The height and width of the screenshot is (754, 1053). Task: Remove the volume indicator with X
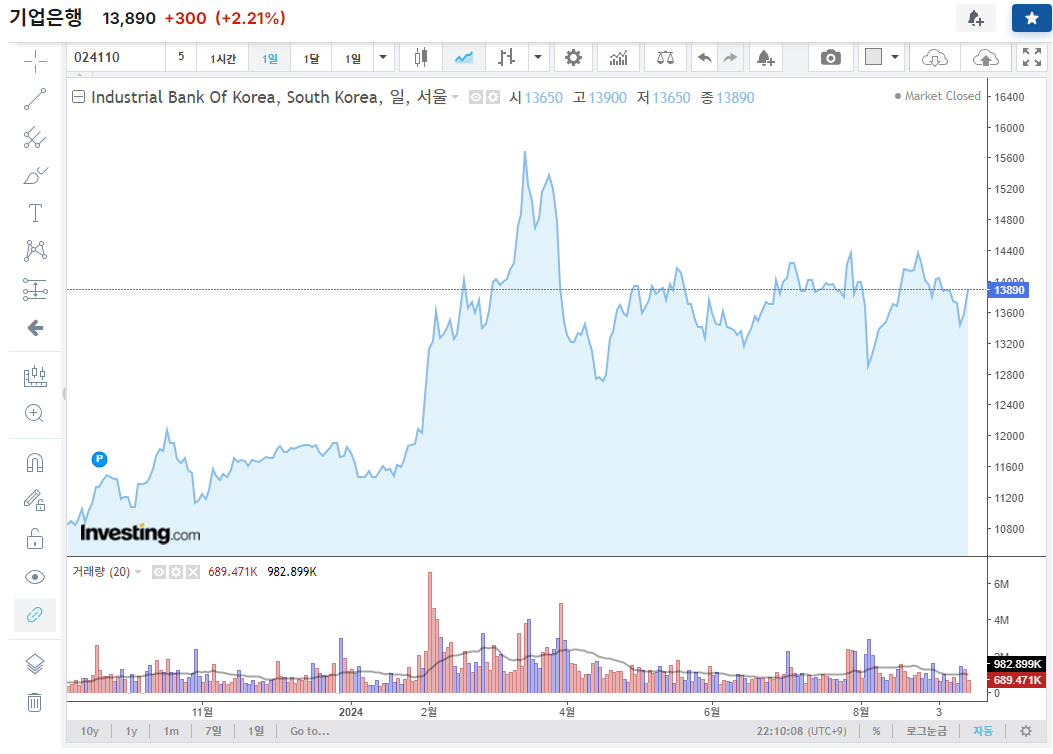(x=193, y=572)
